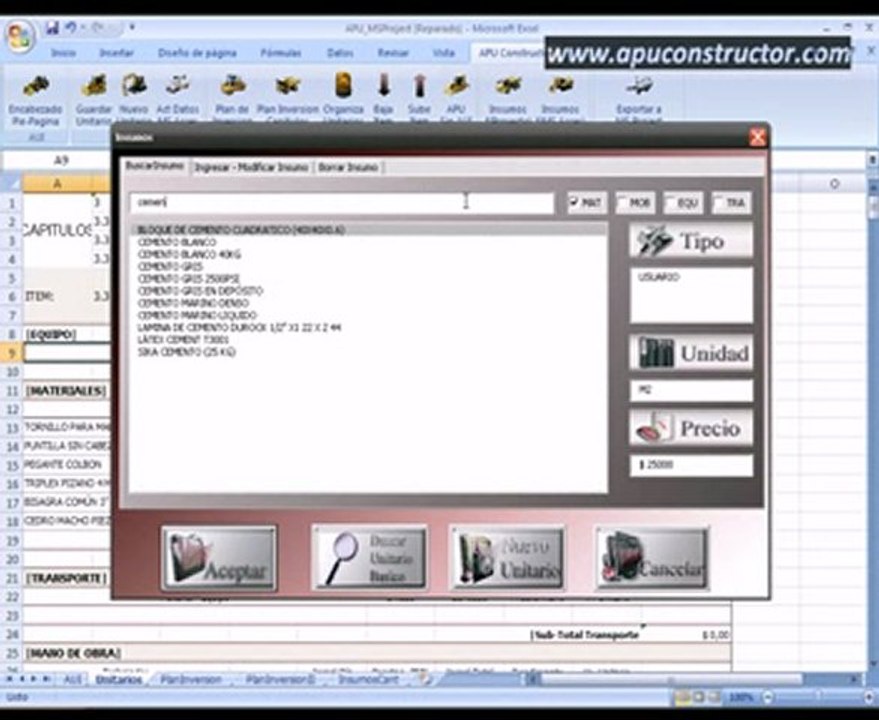Enable the EQU checkbox
The image size is (879, 720).
[670, 202]
